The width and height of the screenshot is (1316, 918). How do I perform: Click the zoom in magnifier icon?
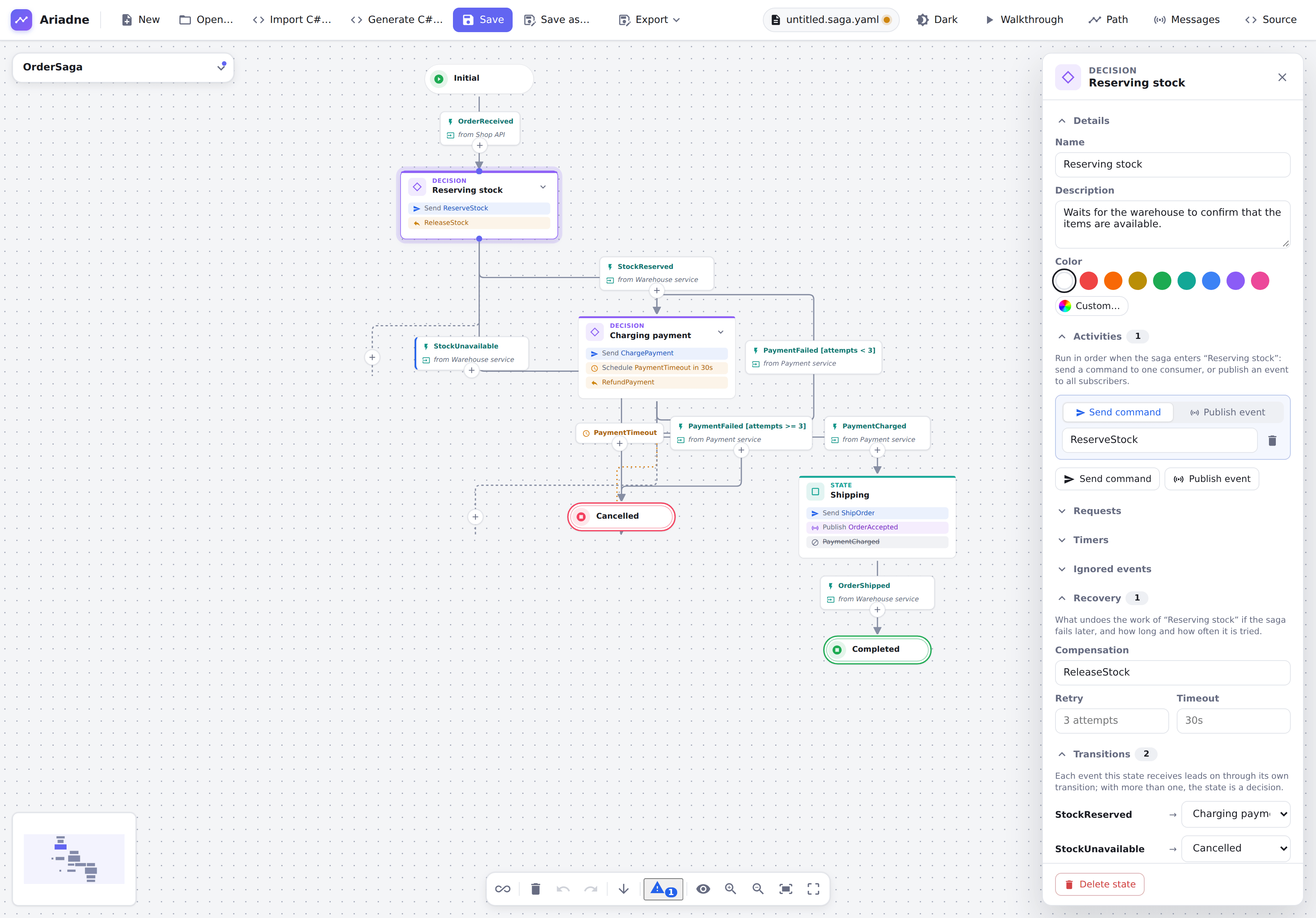(x=731, y=889)
